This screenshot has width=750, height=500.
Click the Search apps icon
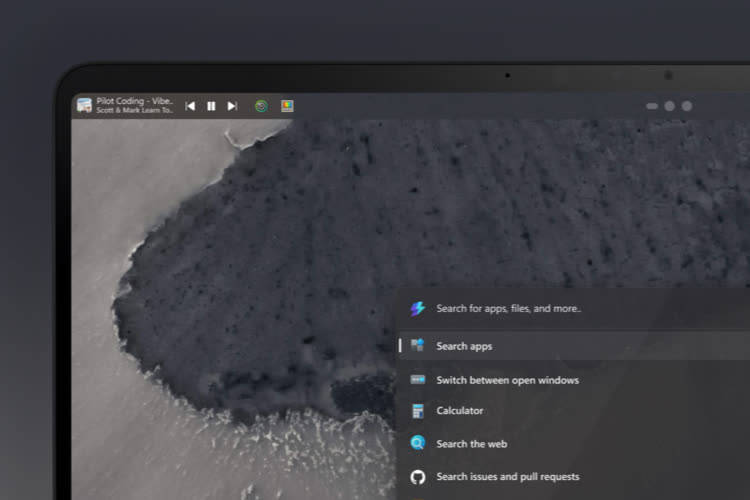[418, 346]
